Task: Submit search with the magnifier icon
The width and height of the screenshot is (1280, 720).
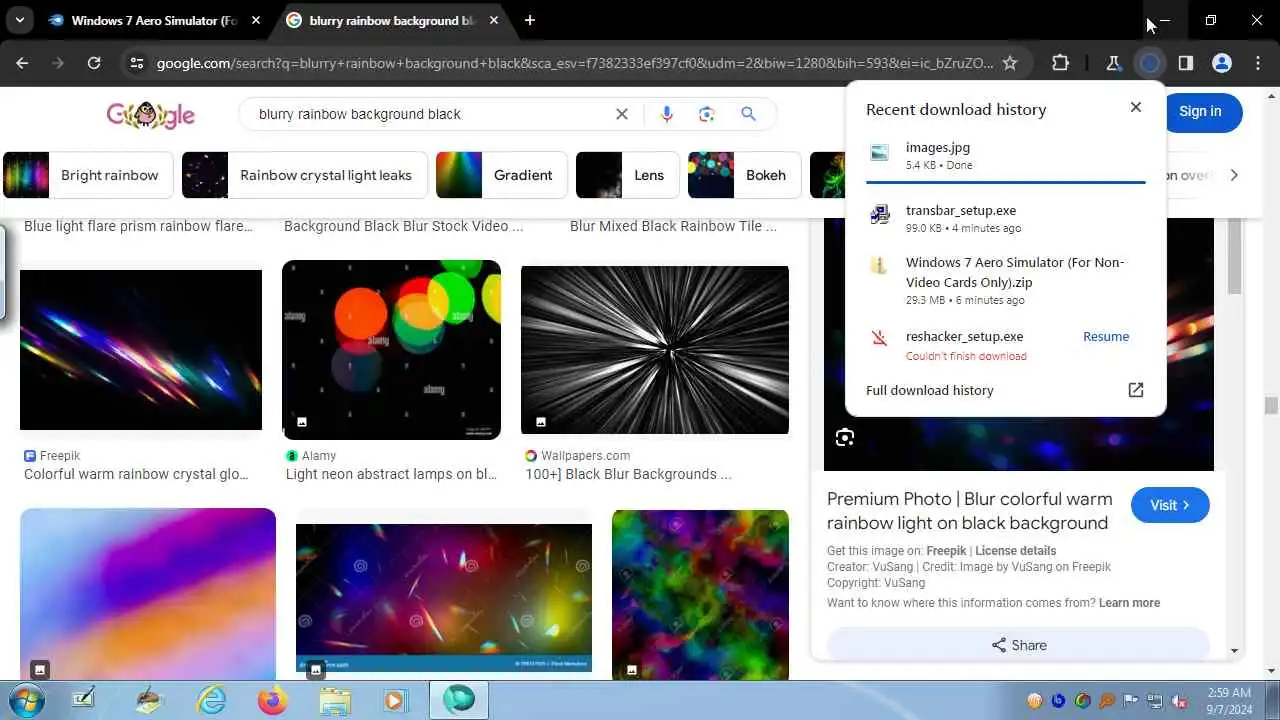Action: tap(748, 114)
